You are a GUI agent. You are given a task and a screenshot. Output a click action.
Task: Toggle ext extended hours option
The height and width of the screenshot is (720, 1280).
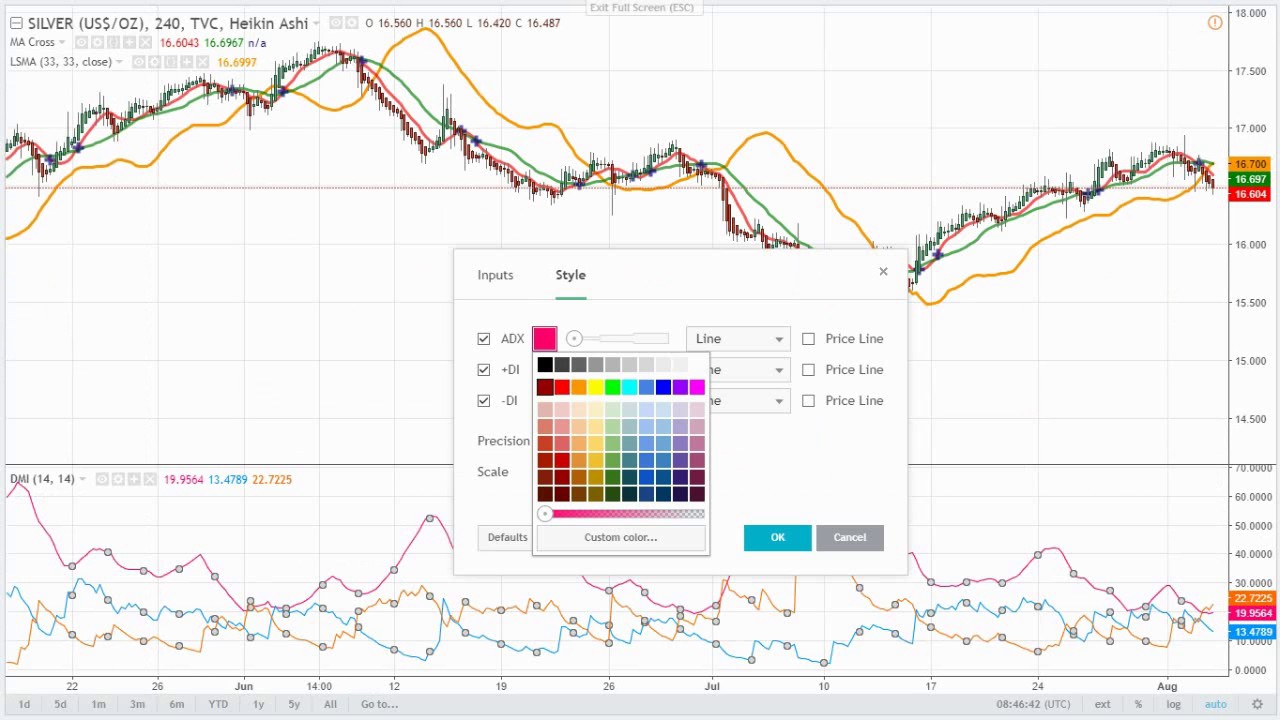pos(1102,704)
